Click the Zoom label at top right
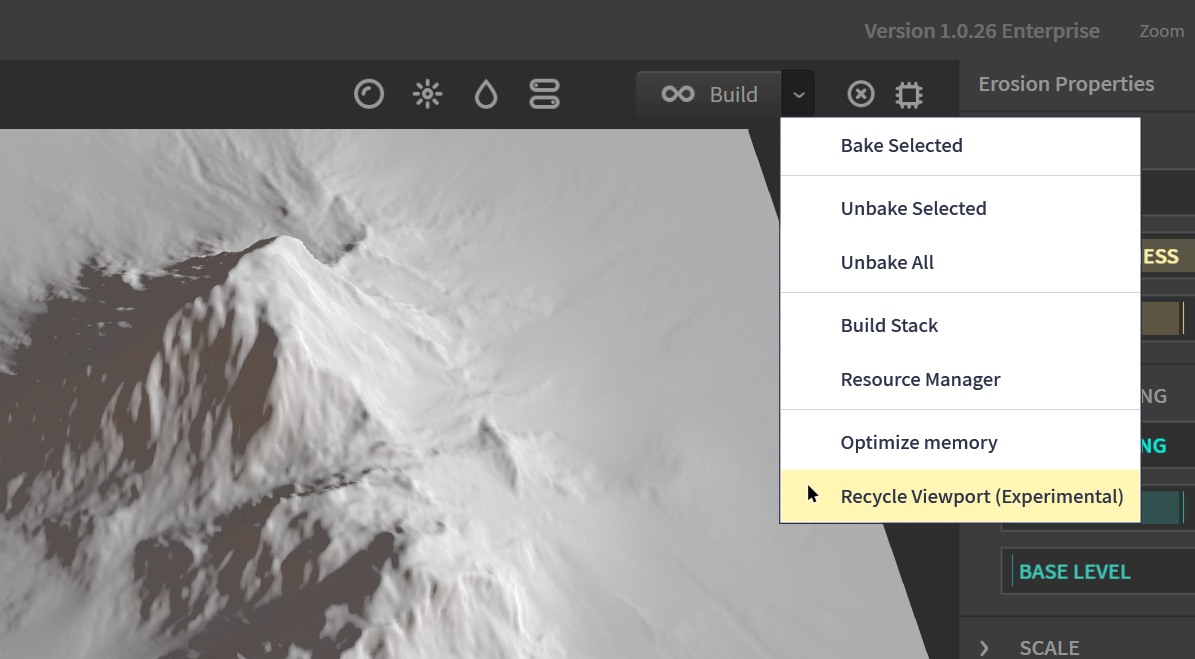The image size is (1195, 659). 1161,32
